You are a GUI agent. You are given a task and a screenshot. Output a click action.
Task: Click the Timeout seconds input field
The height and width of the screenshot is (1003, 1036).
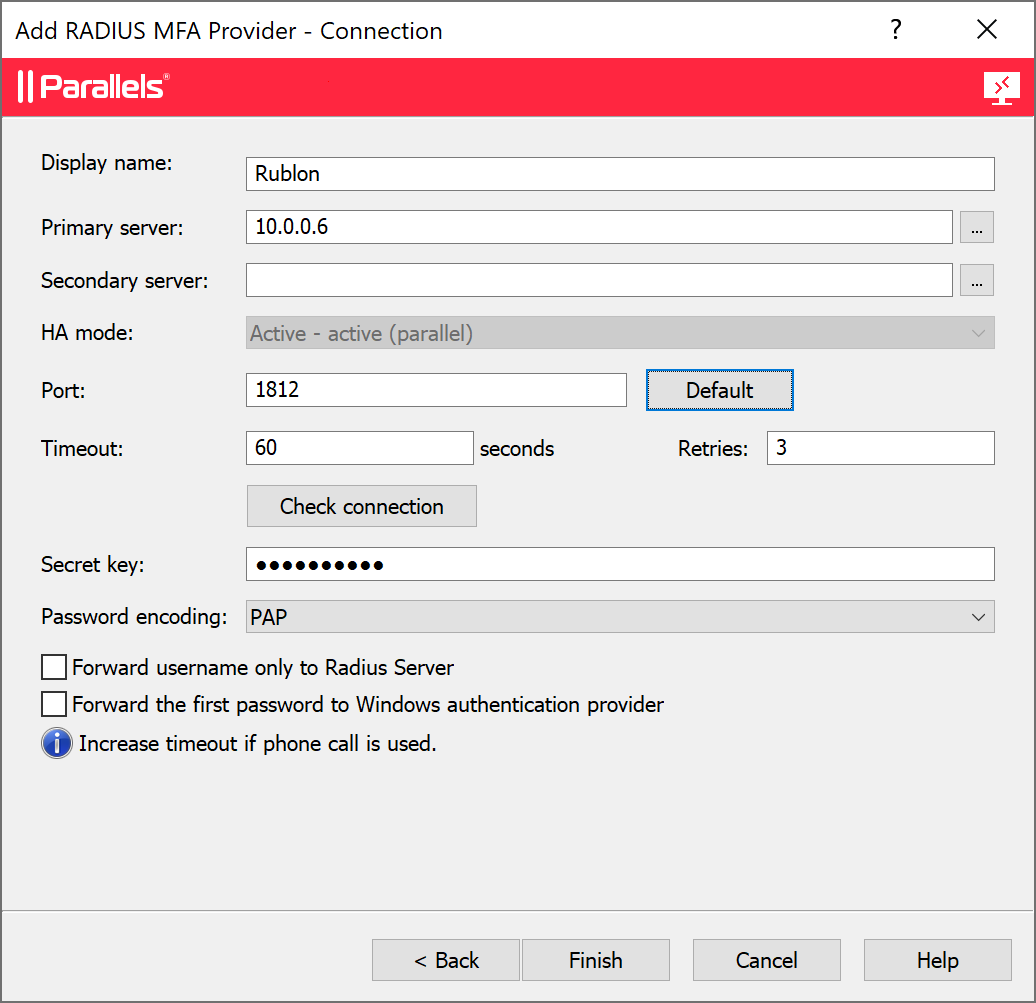[x=359, y=448]
